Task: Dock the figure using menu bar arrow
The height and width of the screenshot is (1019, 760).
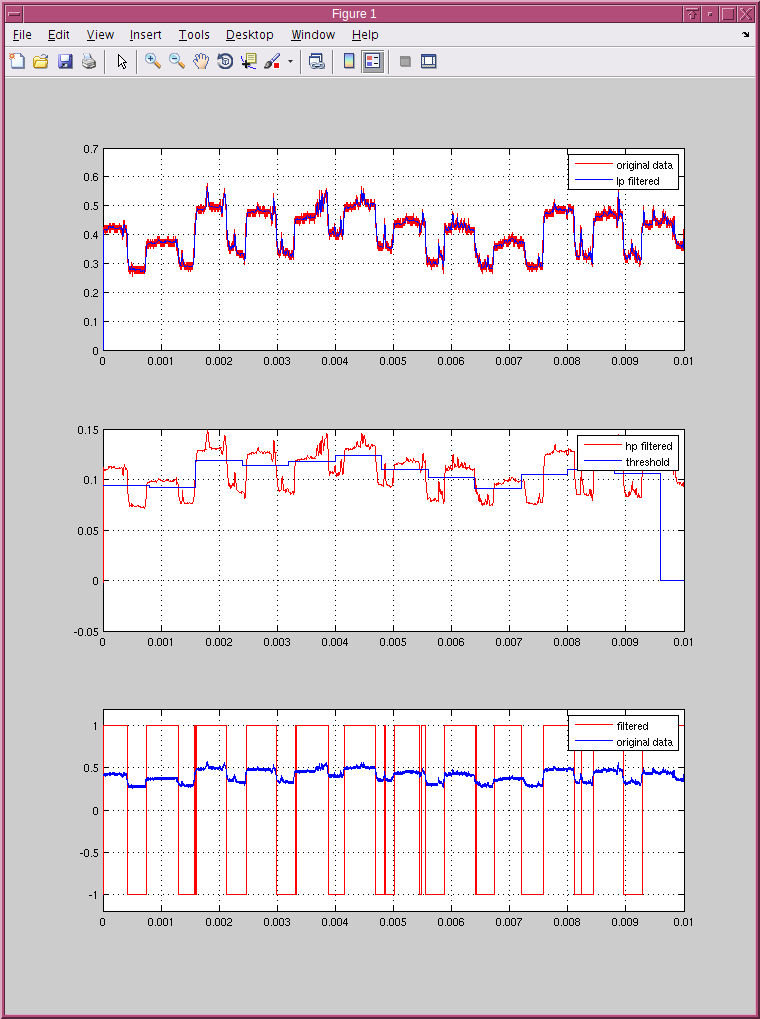Action: coord(745,34)
